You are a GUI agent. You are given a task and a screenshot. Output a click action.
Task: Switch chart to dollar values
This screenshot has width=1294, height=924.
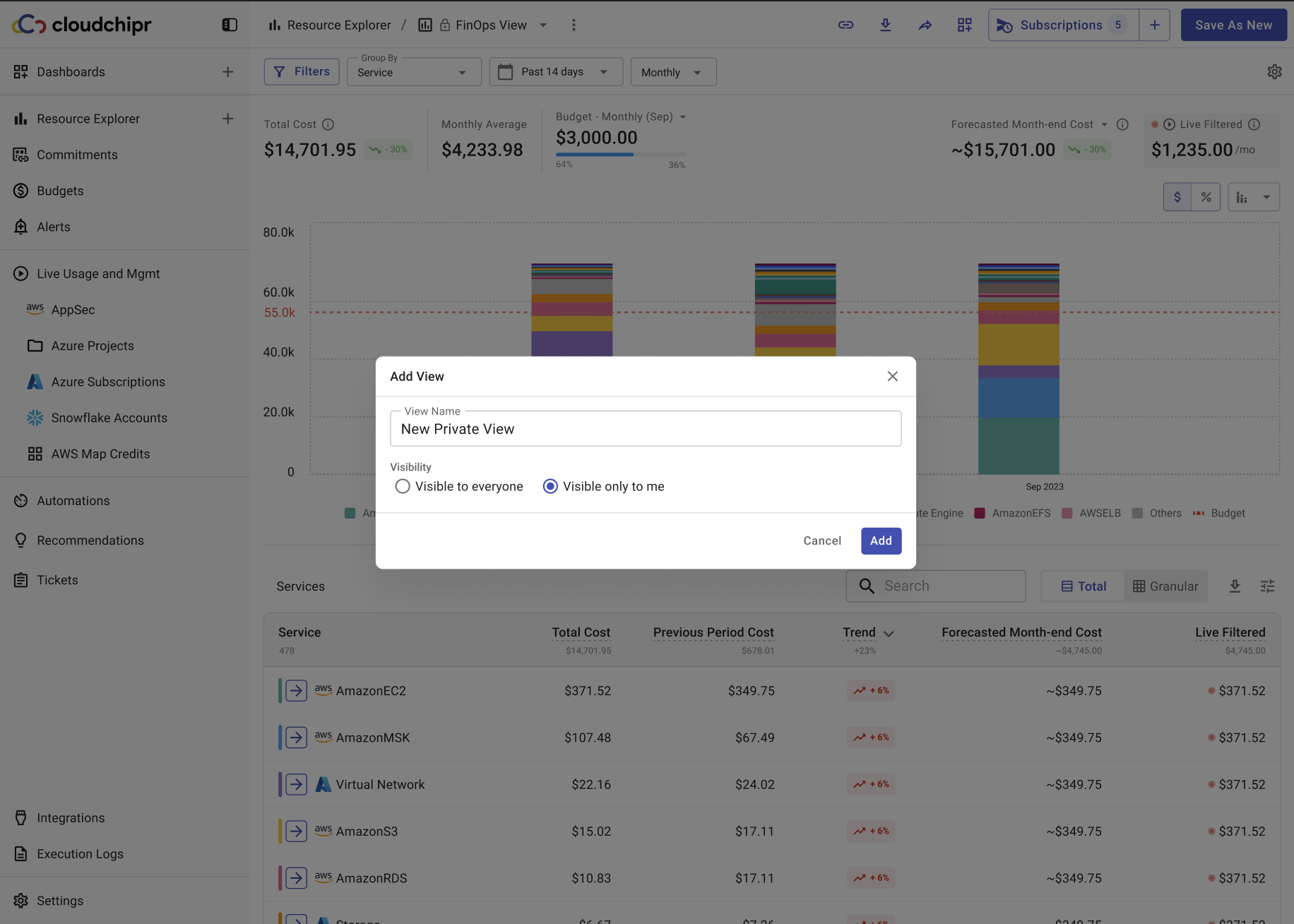[1177, 197]
